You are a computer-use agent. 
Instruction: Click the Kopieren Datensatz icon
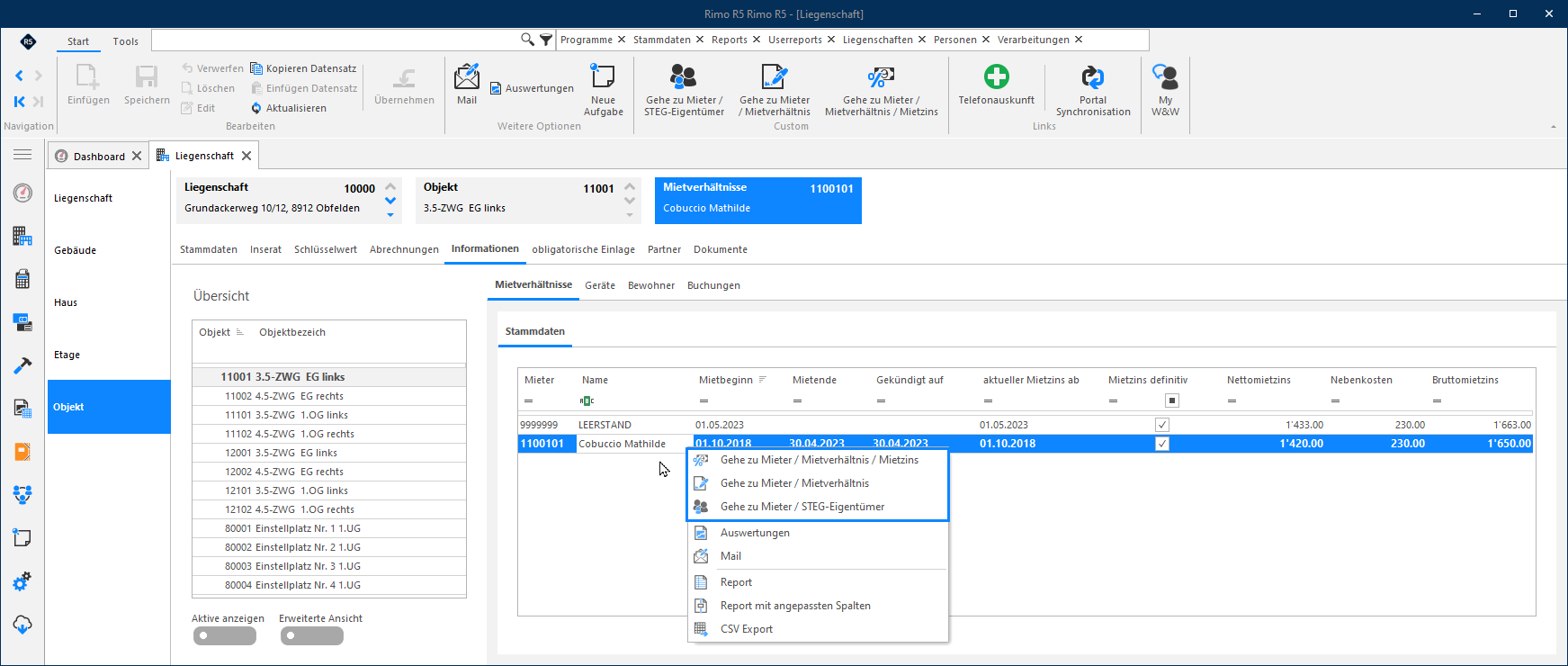tap(256, 68)
